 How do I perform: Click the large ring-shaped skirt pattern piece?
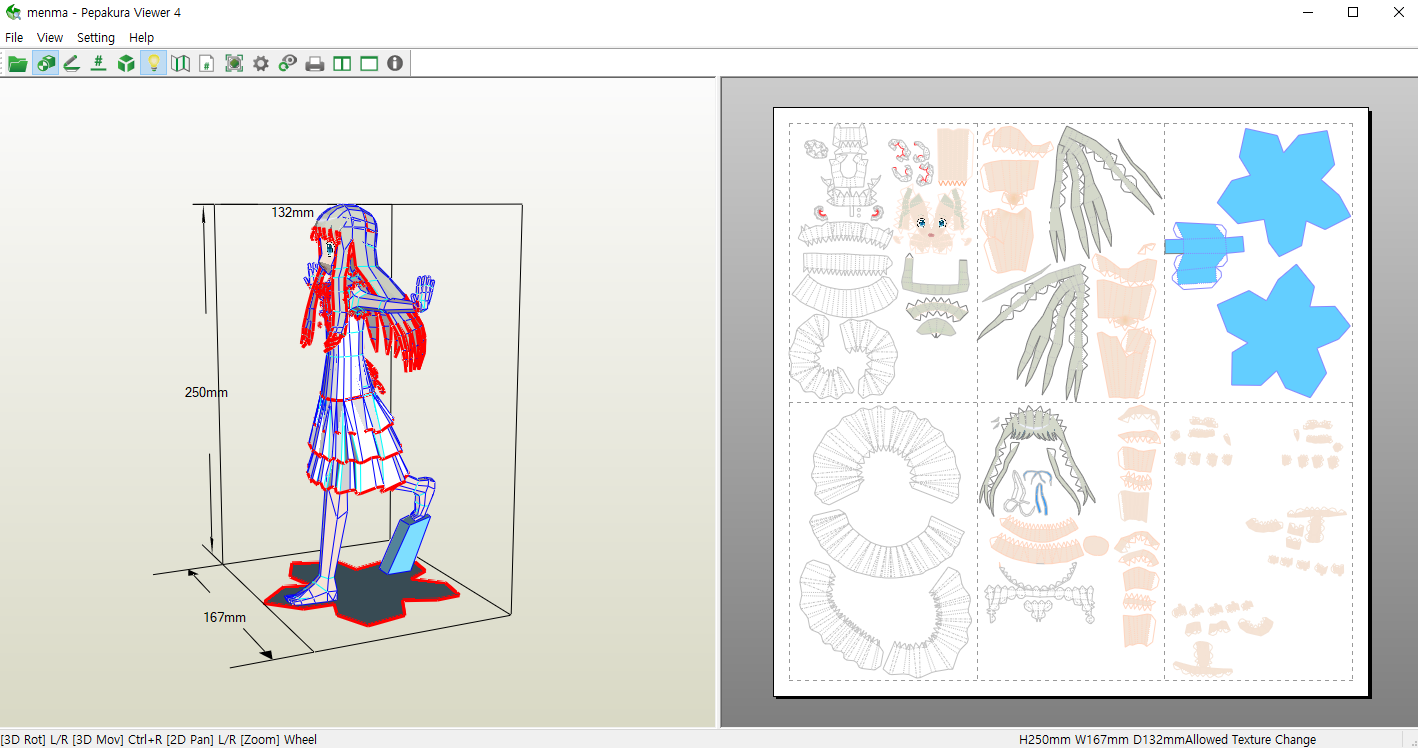(885, 458)
